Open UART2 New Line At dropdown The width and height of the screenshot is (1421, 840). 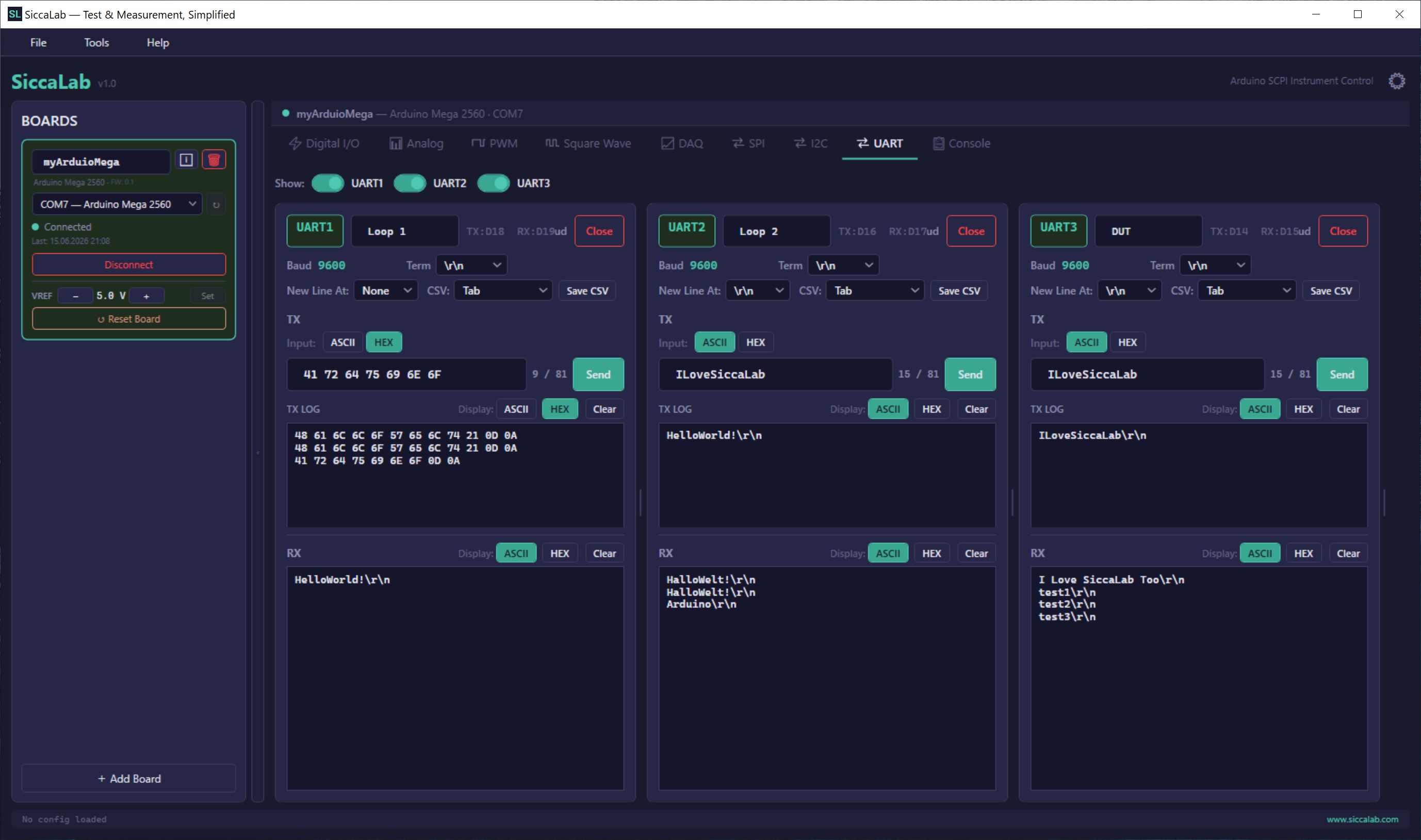pyautogui.click(x=758, y=291)
